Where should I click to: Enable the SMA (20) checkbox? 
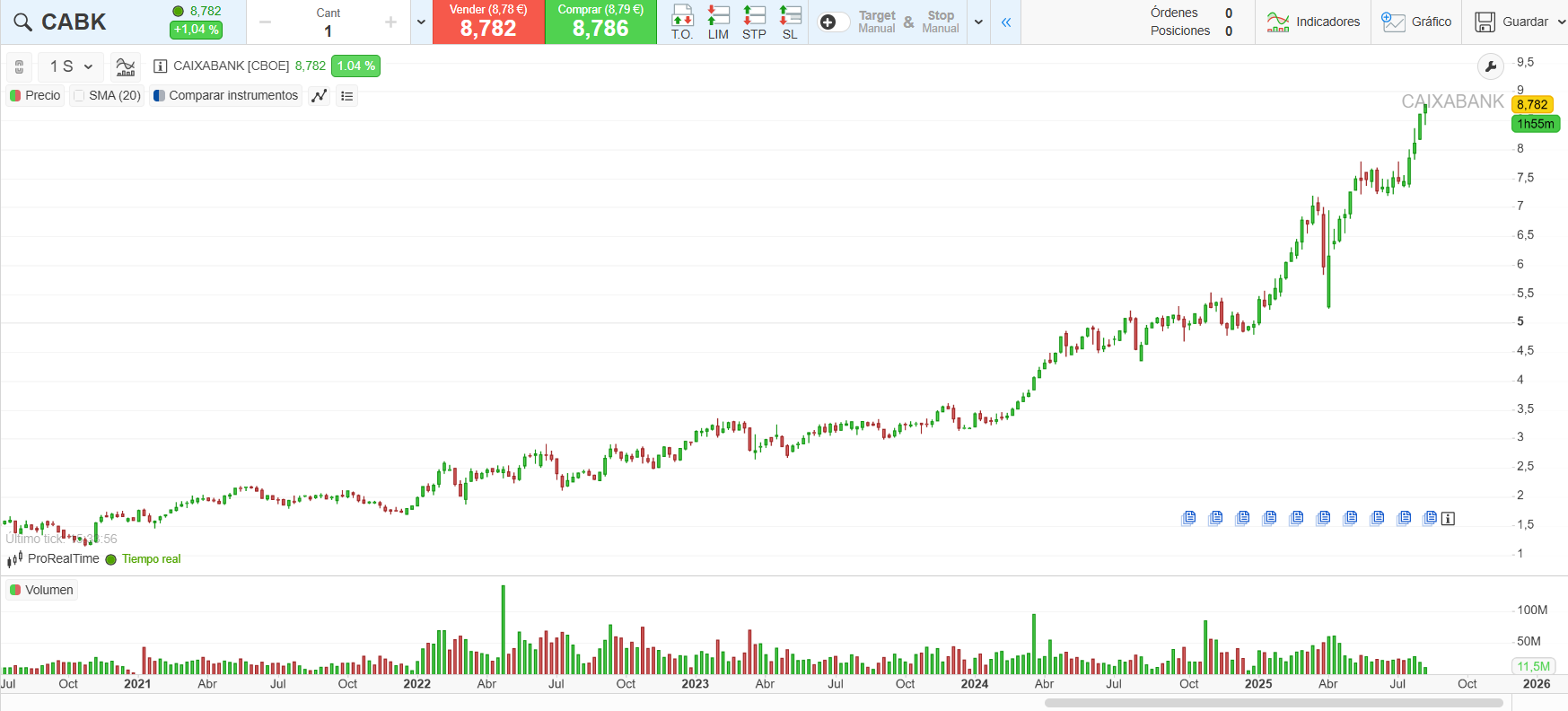point(80,96)
